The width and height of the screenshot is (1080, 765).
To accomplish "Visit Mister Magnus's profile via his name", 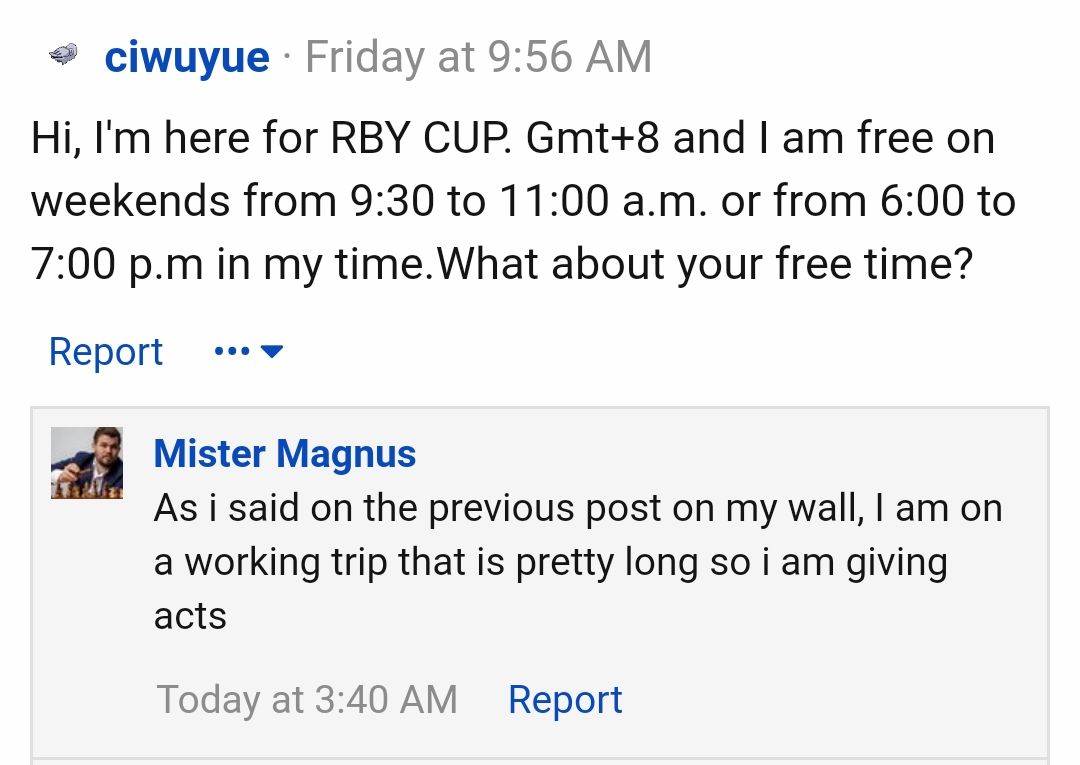I will pyautogui.click(x=285, y=454).
